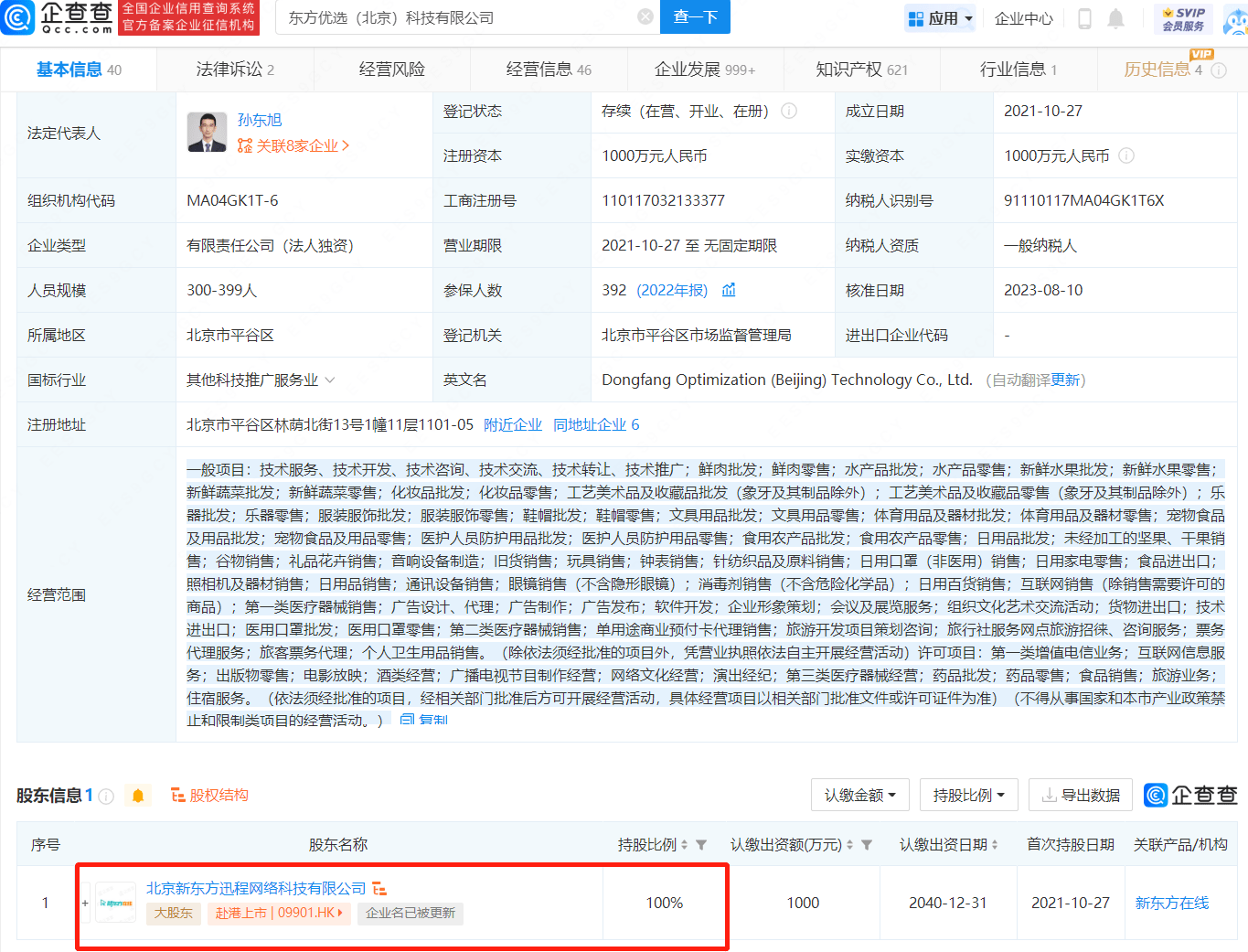Toggle the 认缴出资额 column filter funnel

pos(867,845)
